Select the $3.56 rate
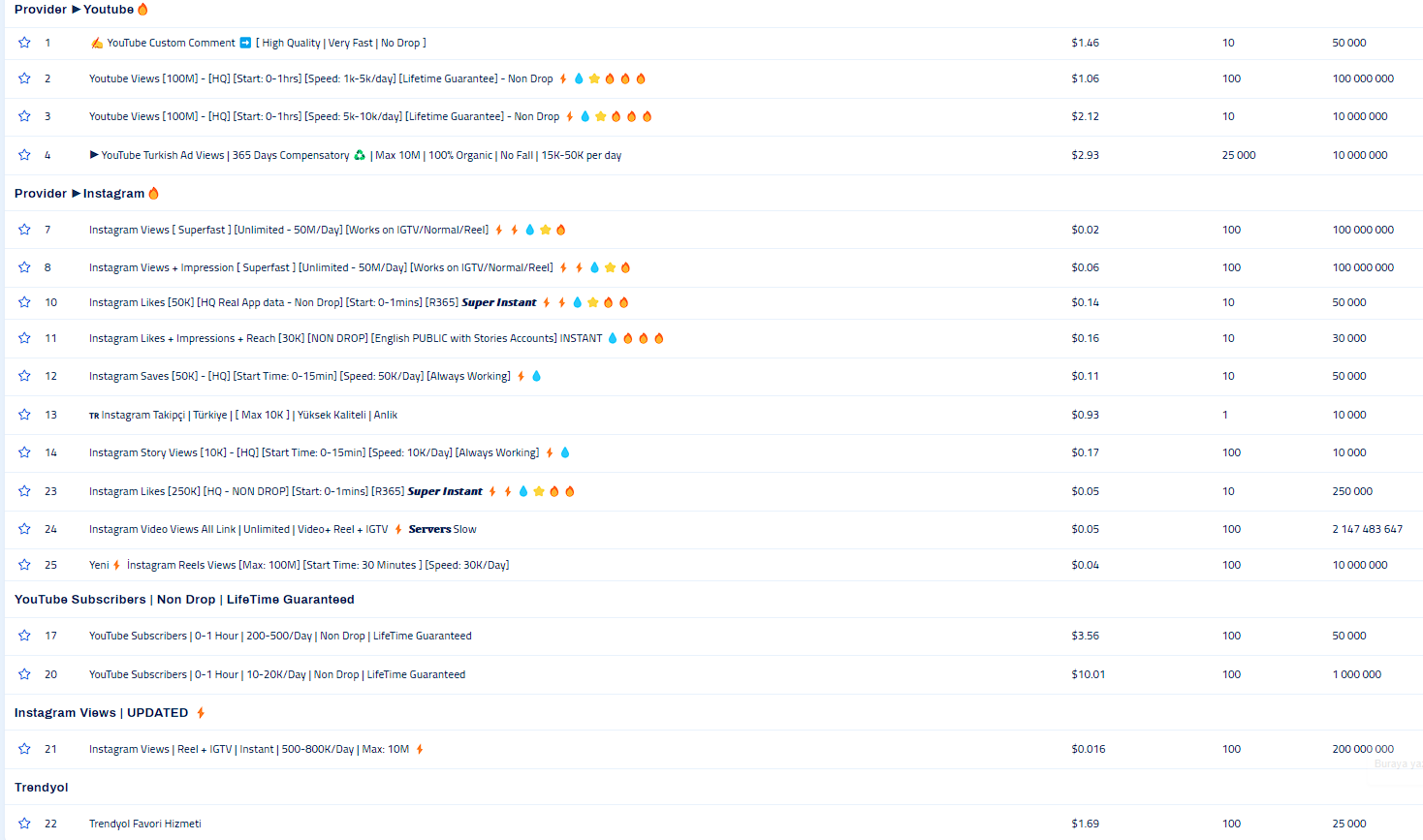Image resolution: width=1423 pixels, height=840 pixels. (1086, 636)
